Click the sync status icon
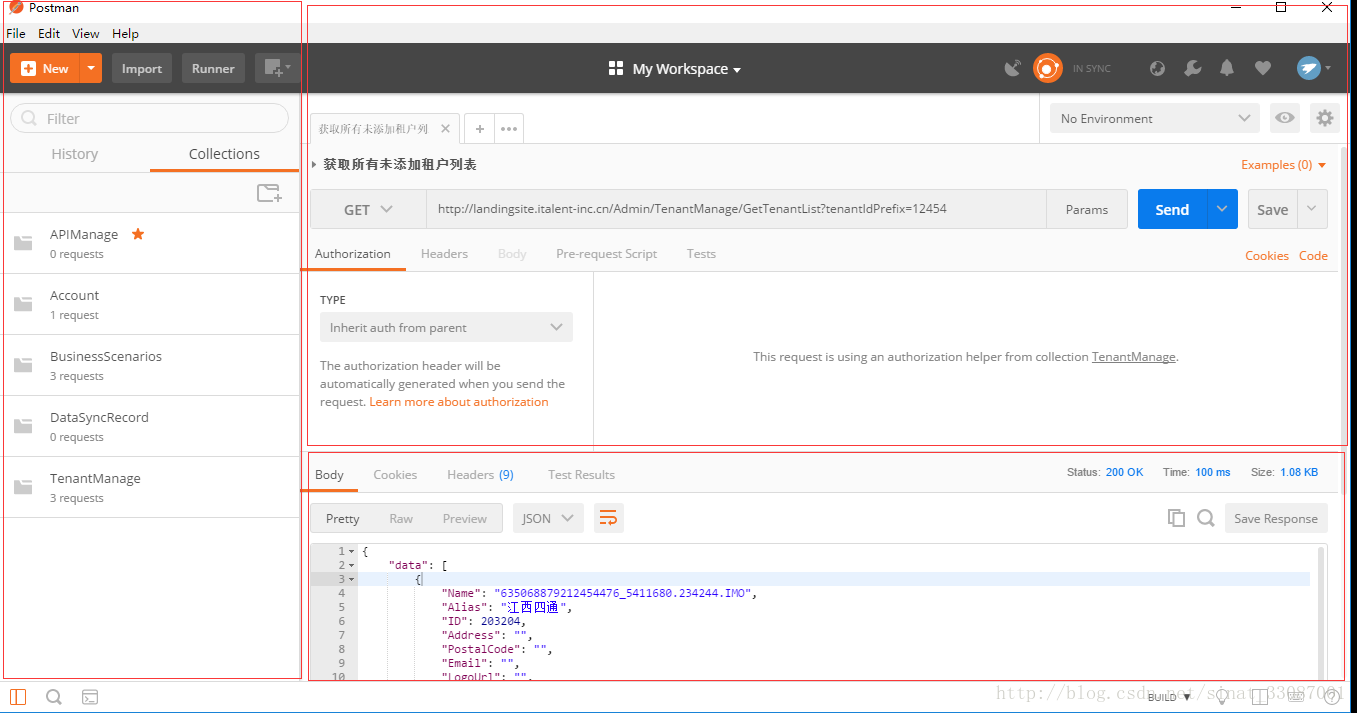Viewport: 1357px width, 713px height. click(1047, 68)
